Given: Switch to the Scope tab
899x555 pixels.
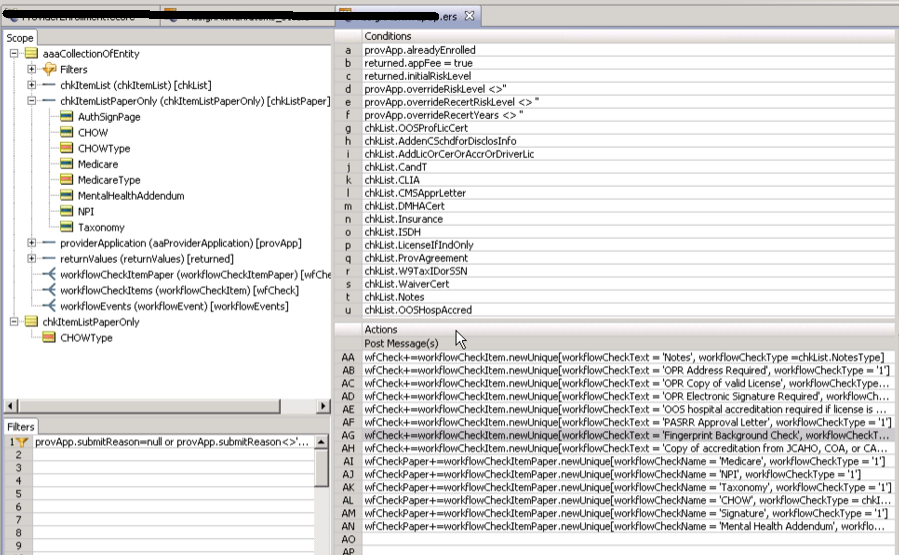Looking at the screenshot, I should [19, 38].
